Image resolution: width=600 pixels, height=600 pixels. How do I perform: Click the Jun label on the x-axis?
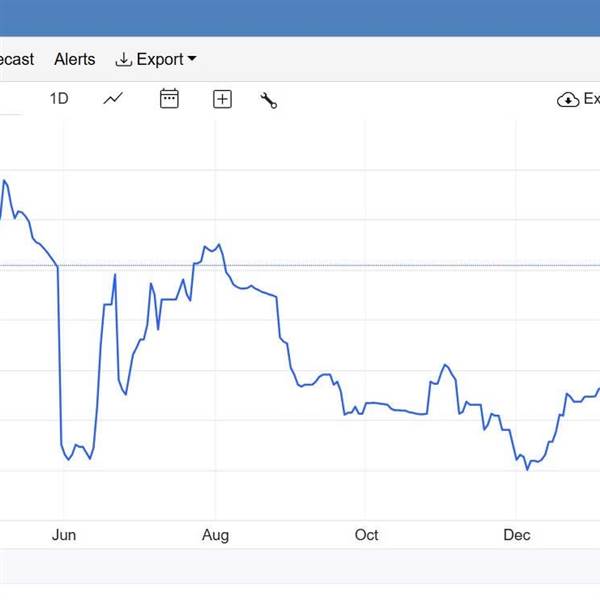(64, 535)
